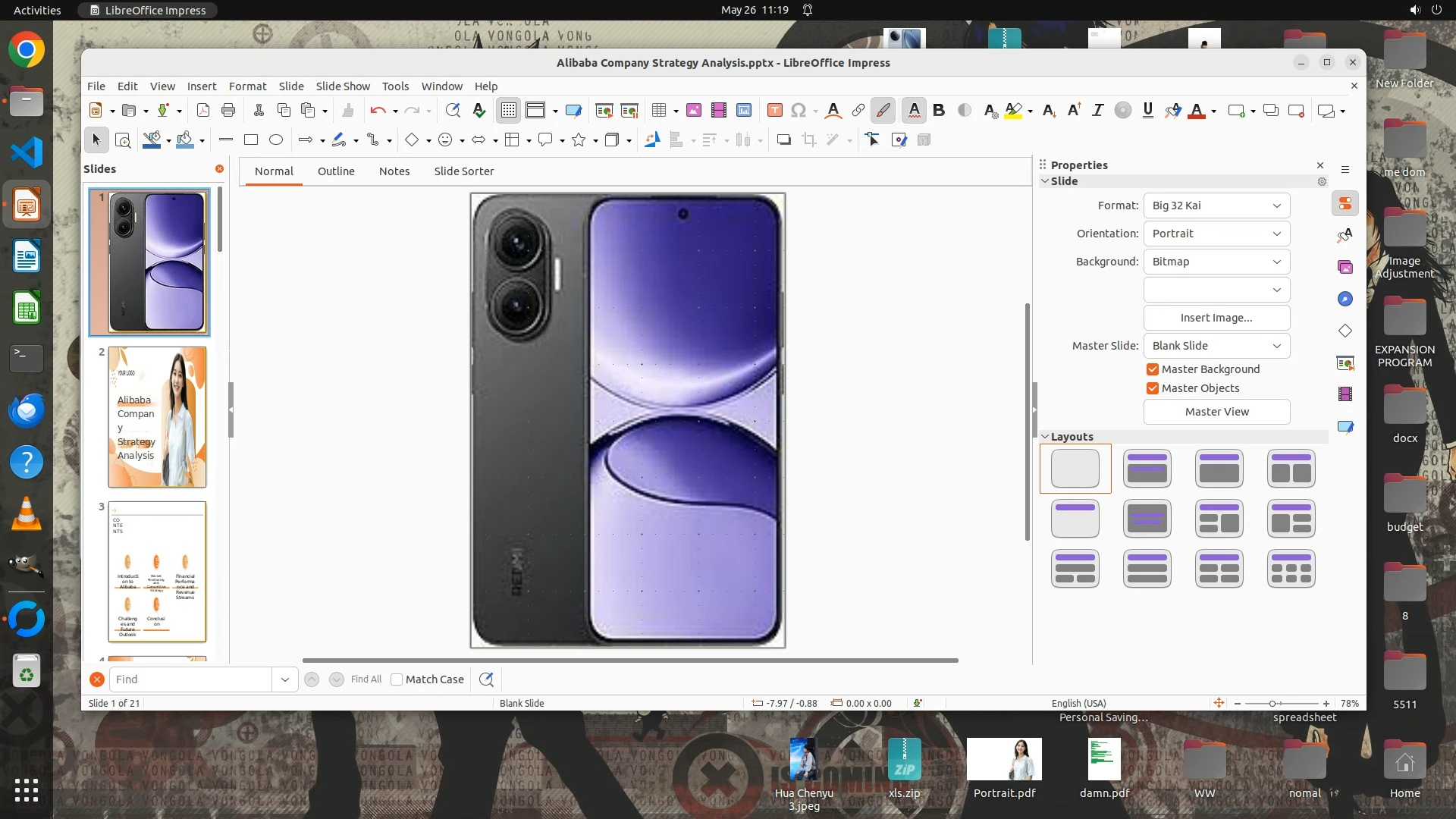Switch to the Slide Sorter tab

(463, 171)
